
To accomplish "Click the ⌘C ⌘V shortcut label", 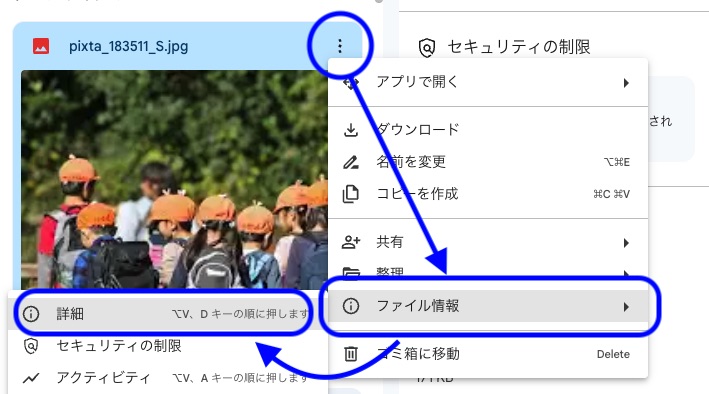I will point(611,194).
